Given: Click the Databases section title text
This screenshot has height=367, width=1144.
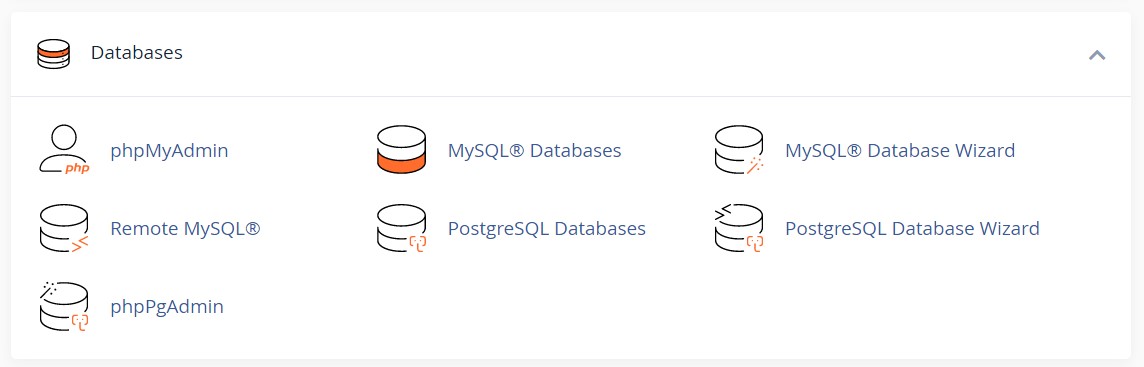Looking at the screenshot, I should pyautogui.click(x=136, y=53).
